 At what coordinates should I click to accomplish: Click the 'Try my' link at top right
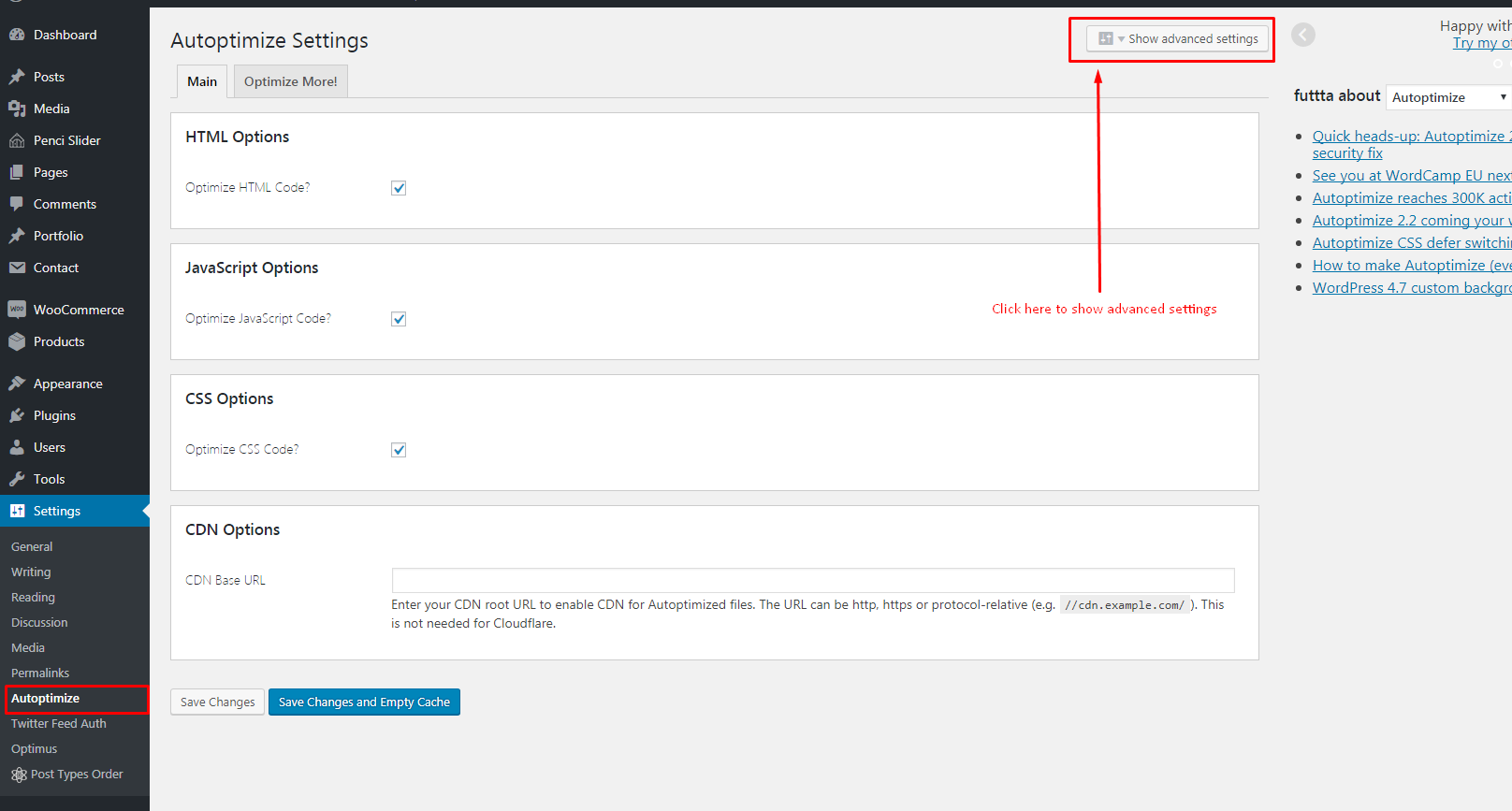coord(1482,43)
